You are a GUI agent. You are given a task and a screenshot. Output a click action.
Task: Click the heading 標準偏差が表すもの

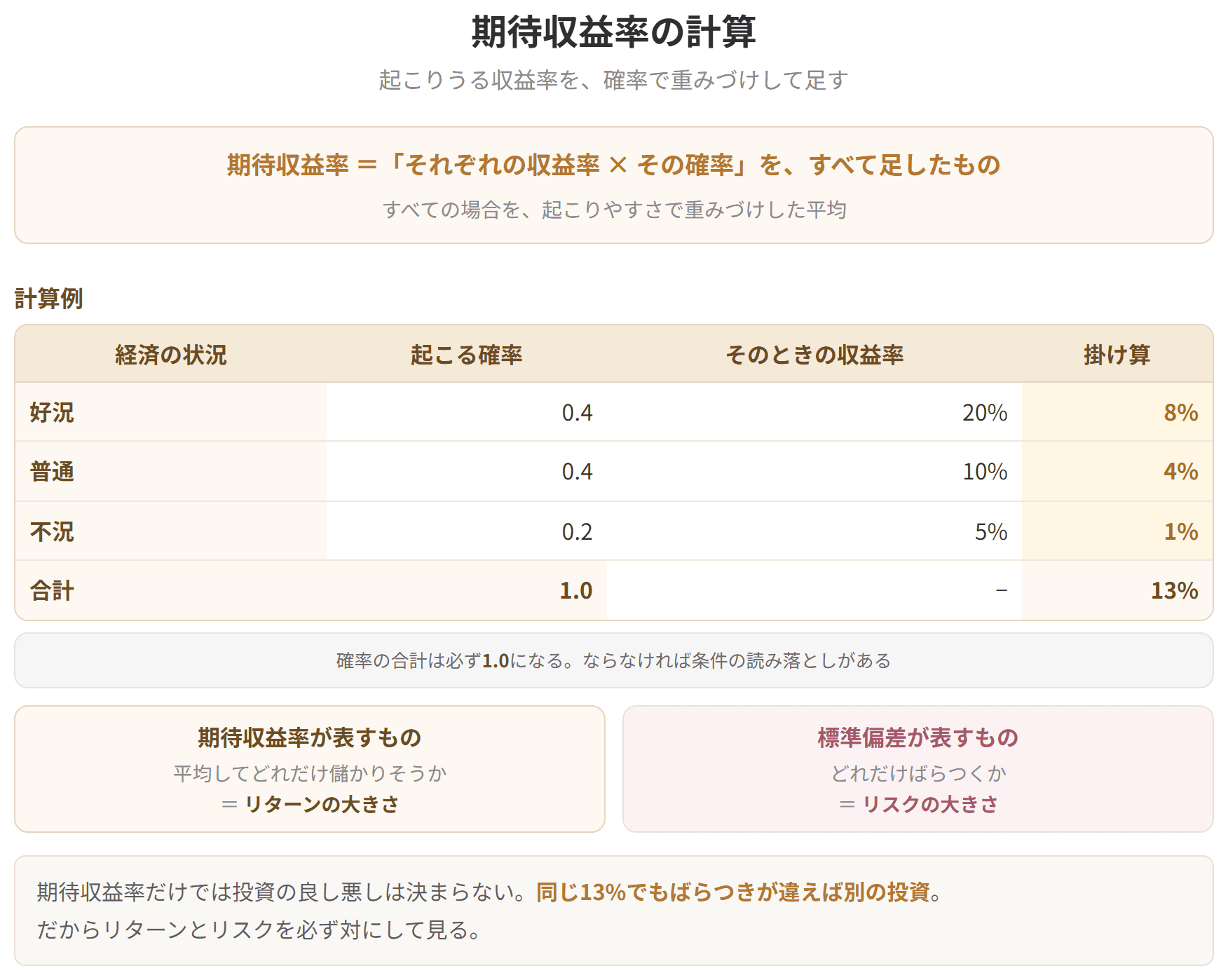[x=917, y=737]
